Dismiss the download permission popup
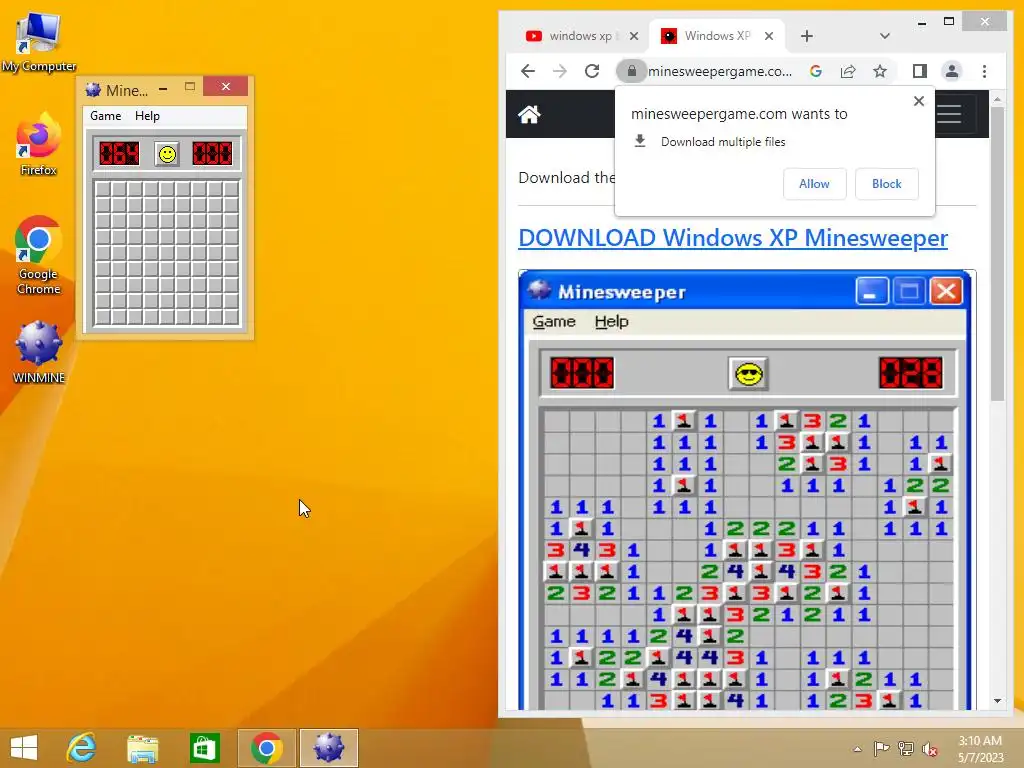Image resolution: width=1024 pixels, height=768 pixels. pos(919,101)
